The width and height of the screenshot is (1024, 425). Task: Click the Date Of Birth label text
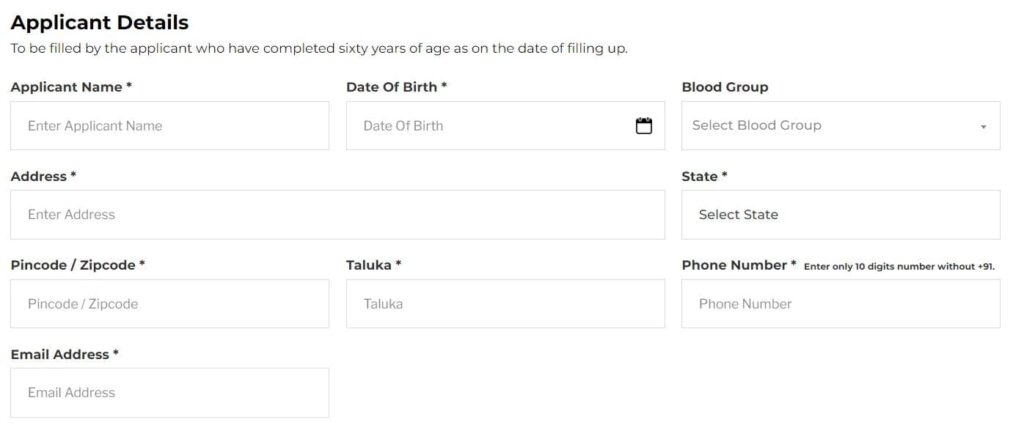pos(391,87)
